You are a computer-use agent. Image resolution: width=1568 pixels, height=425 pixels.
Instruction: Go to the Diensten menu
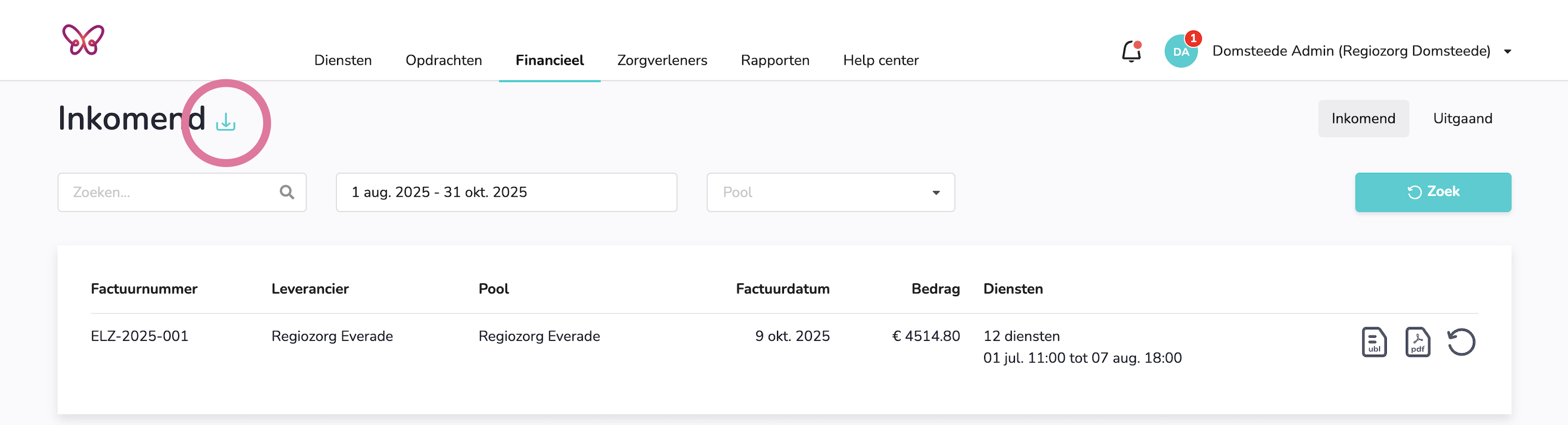[343, 60]
